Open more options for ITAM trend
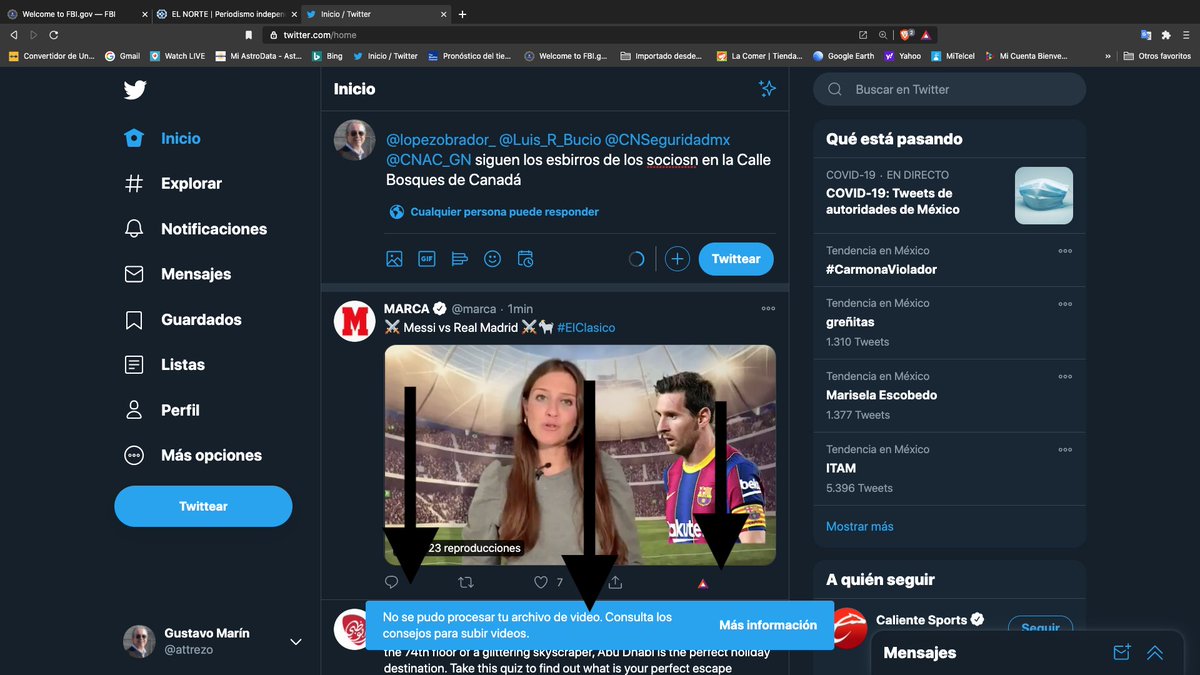This screenshot has width=1200, height=675. tap(1065, 450)
